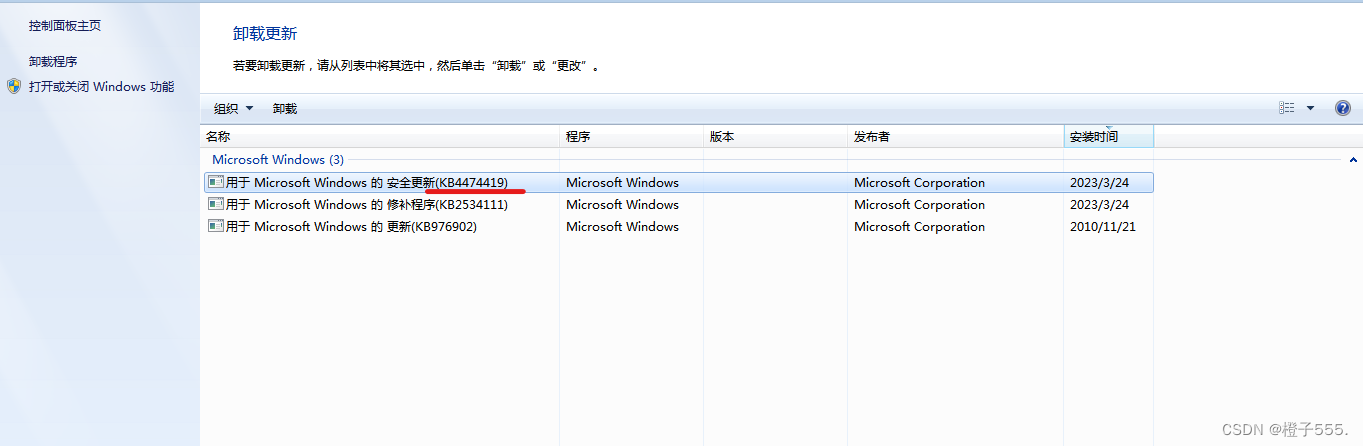Sort by the 名称 column header
This screenshot has width=1363, height=446.
[379, 136]
